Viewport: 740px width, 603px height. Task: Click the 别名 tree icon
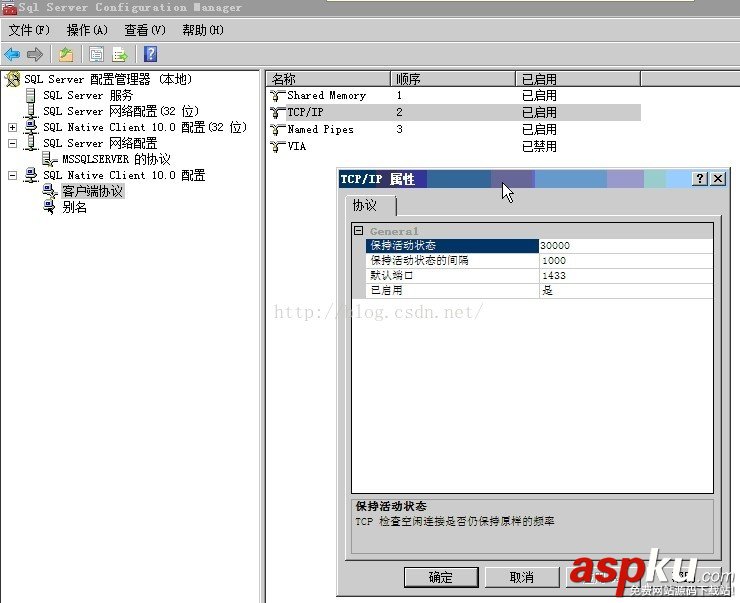(49, 207)
